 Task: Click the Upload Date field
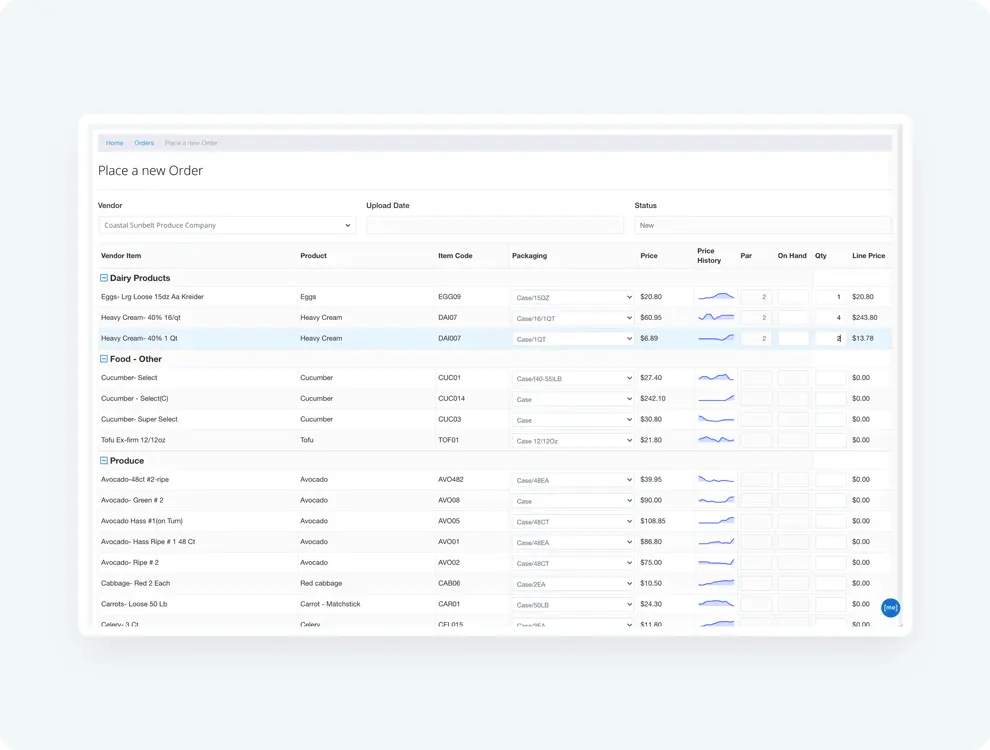point(495,226)
